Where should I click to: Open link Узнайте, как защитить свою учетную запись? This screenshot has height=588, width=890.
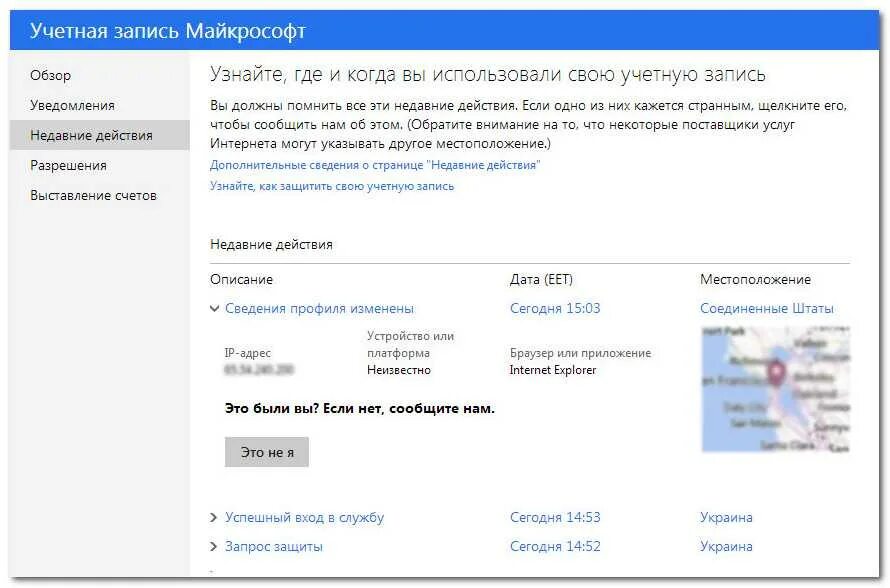click(x=331, y=186)
